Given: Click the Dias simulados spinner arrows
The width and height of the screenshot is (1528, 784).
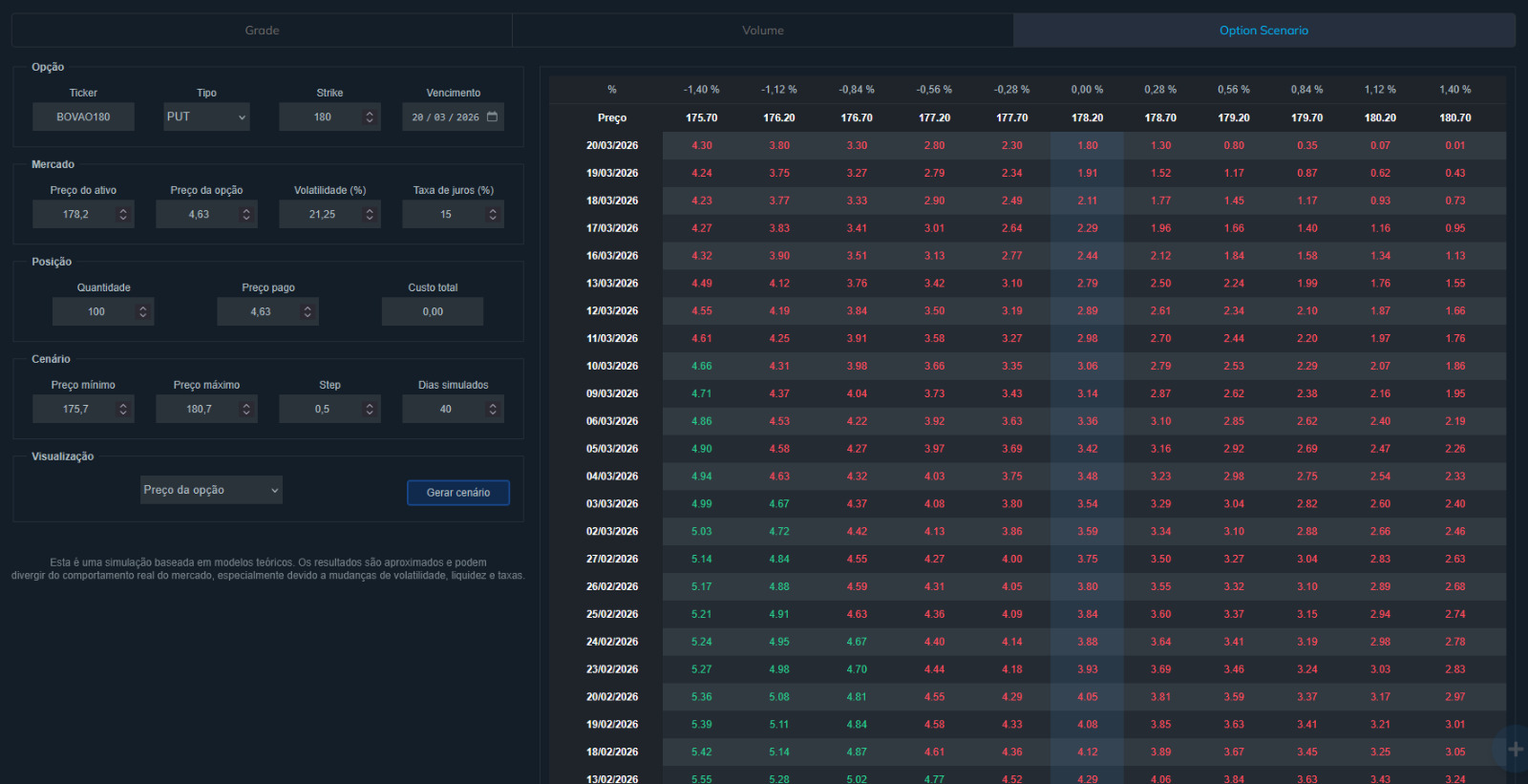Looking at the screenshot, I should click(x=493, y=409).
